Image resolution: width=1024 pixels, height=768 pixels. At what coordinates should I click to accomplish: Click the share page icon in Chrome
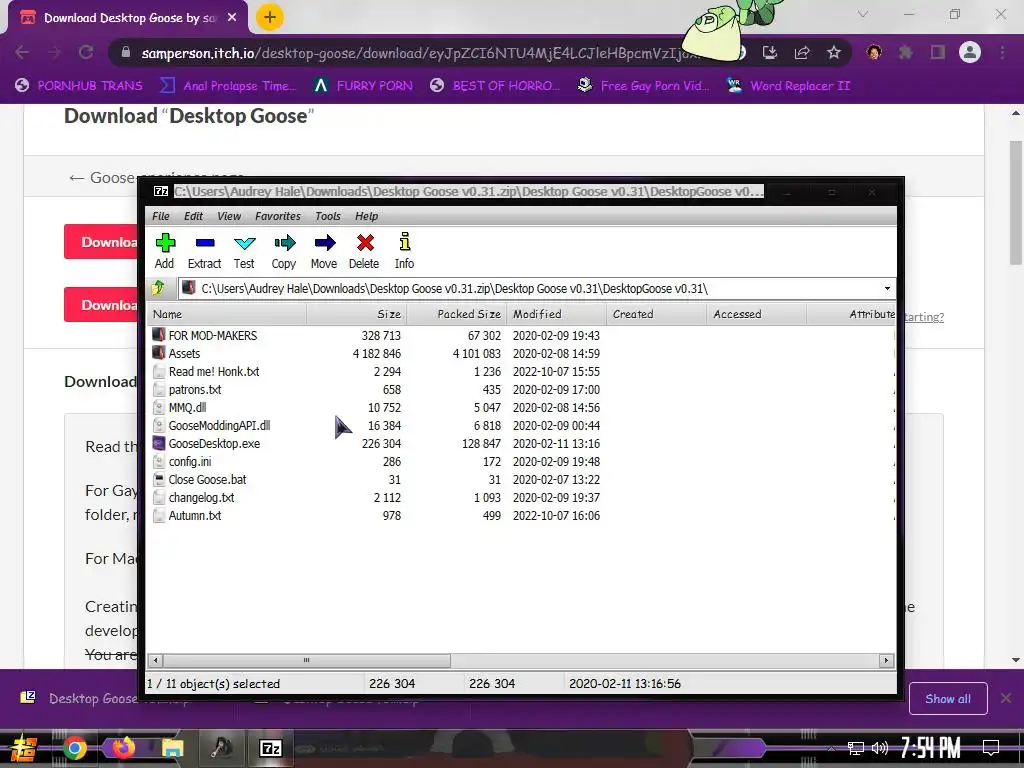(x=802, y=52)
